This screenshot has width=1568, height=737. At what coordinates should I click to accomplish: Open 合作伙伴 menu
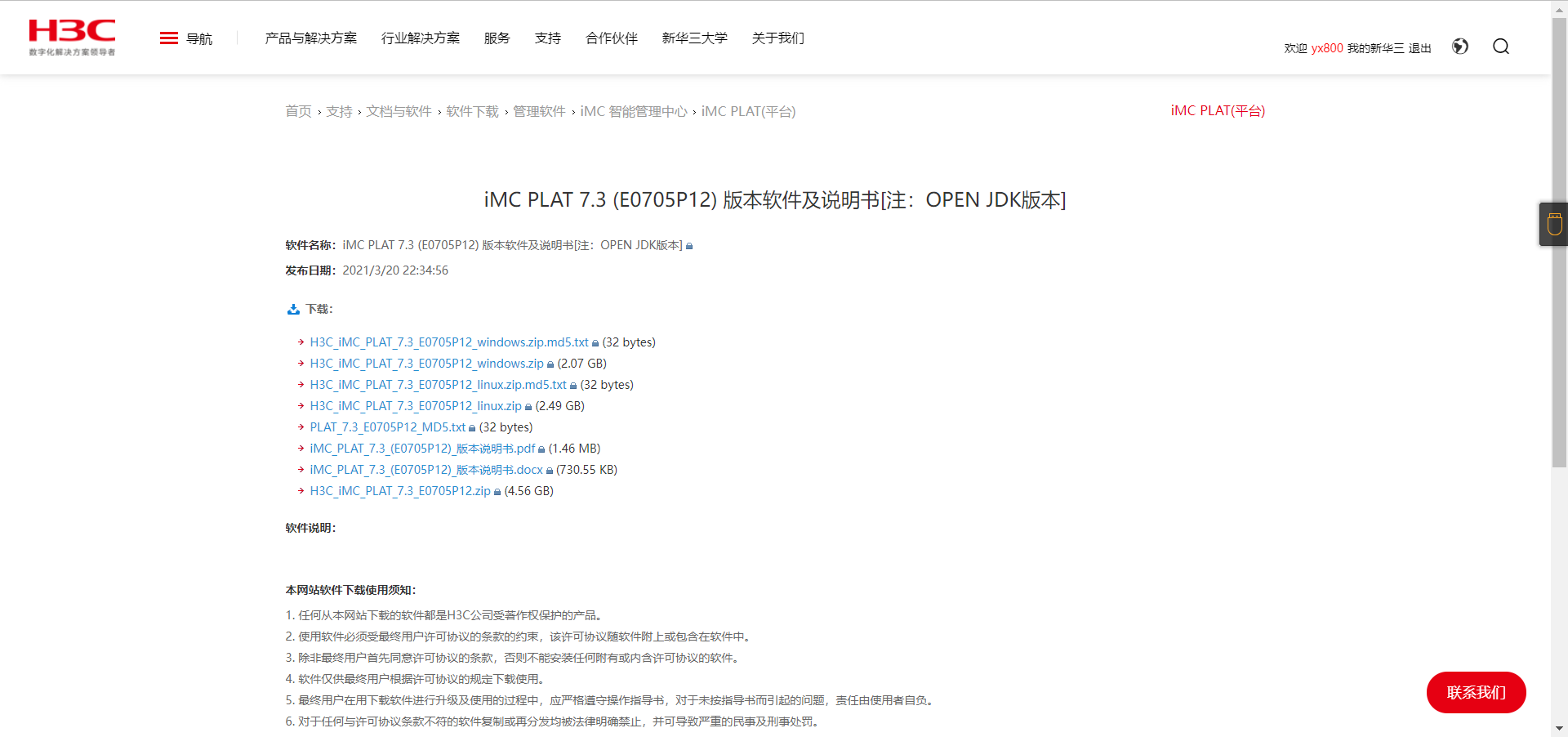612,38
